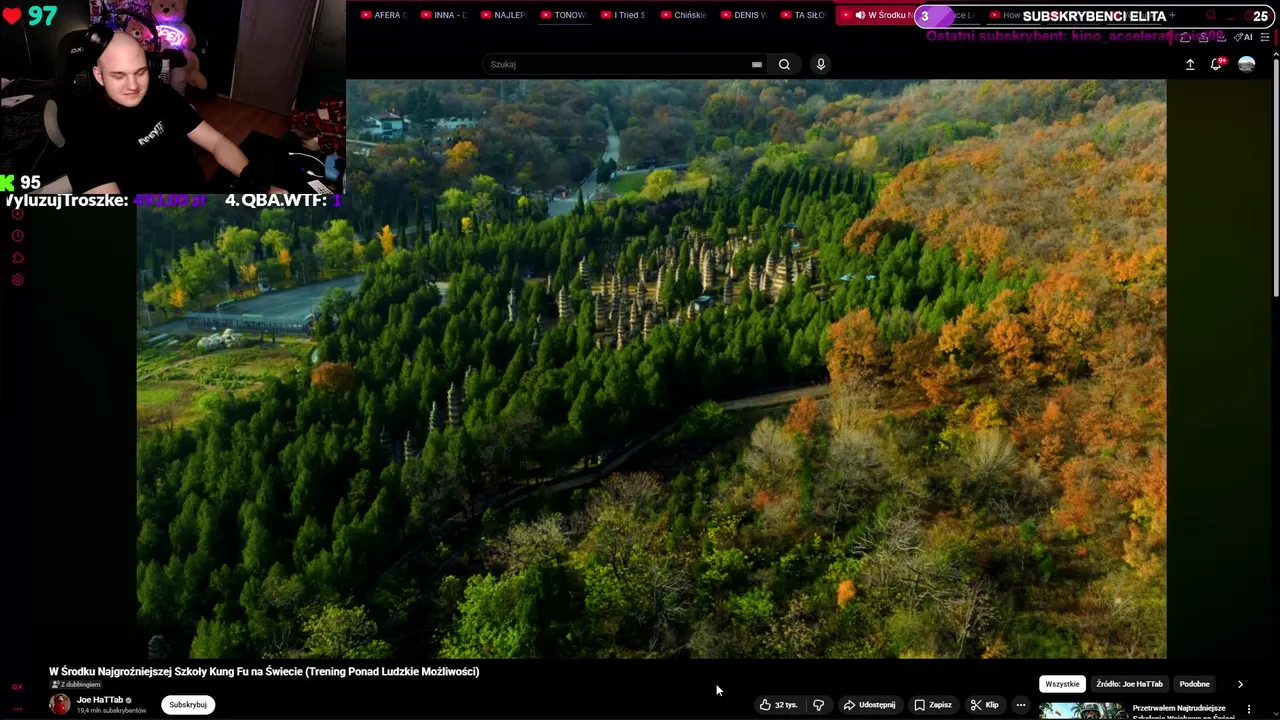Mute the playing W Środku tab speaker icon
Screen dimensions: 1280x720
point(860,15)
